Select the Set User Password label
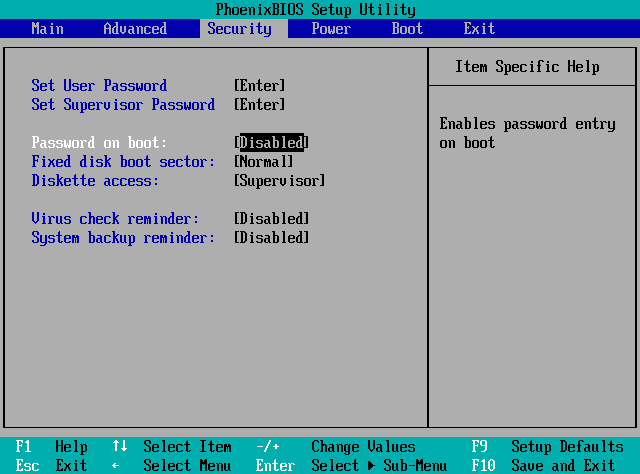 pos(99,86)
